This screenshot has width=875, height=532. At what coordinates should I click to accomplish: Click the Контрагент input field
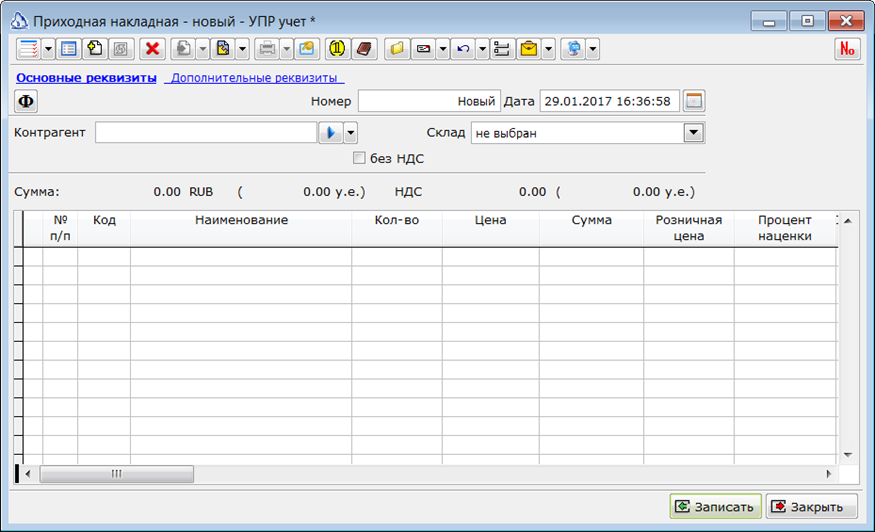pyautogui.click(x=206, y=133)
